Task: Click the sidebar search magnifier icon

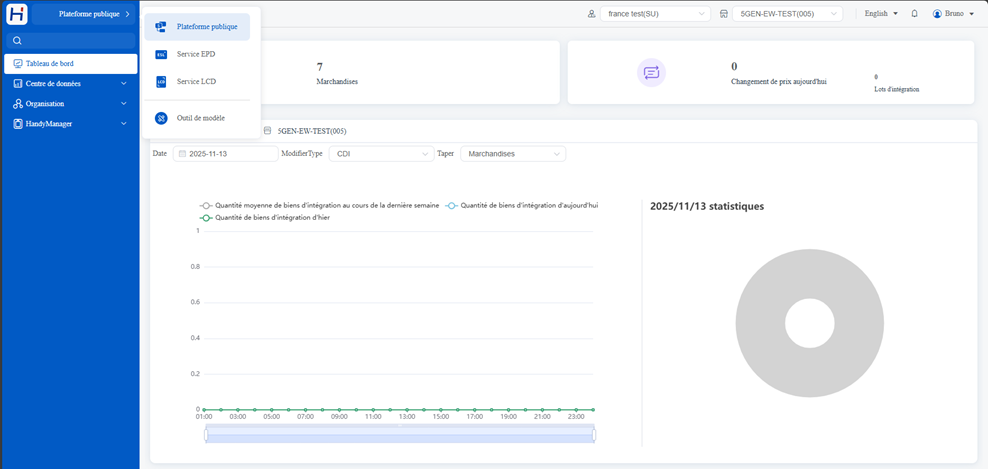Action: [17, 41]
